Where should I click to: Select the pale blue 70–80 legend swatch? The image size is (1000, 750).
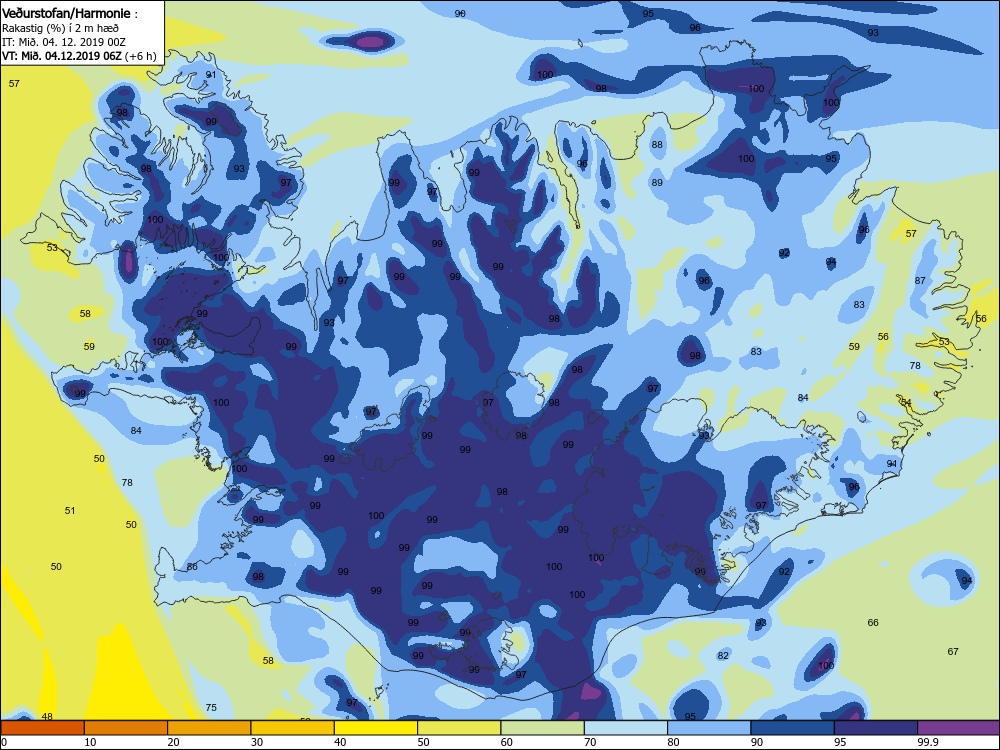tap(626, 728)
